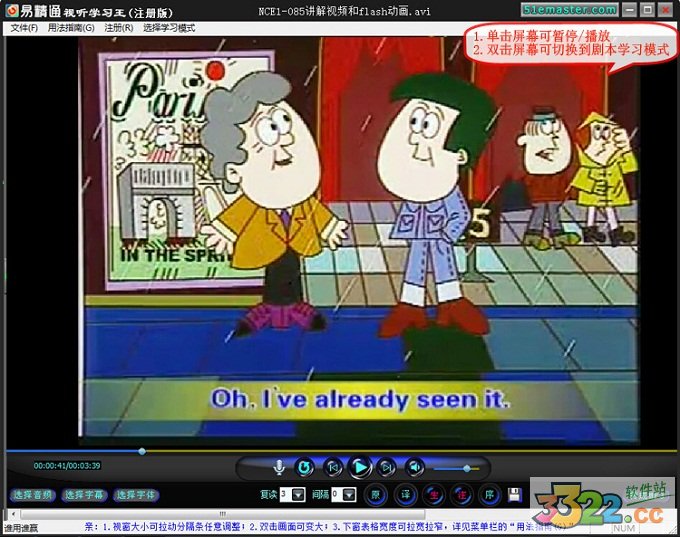Viewport: 680px width, 537px height.
Task: Adjust the volume slider
Action: pyautogui.click(x=456, y=468)
